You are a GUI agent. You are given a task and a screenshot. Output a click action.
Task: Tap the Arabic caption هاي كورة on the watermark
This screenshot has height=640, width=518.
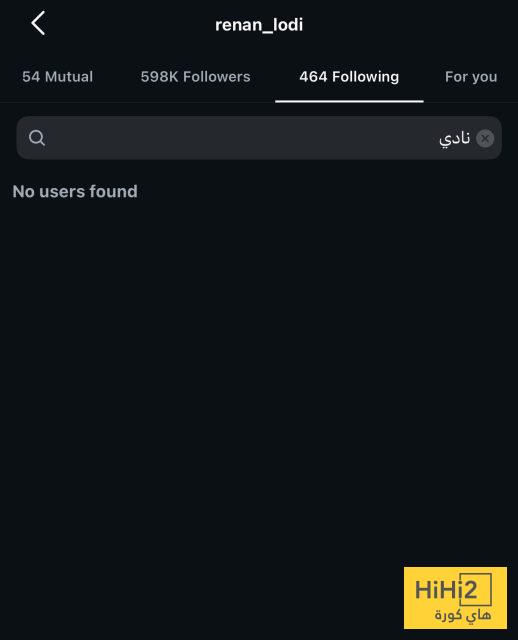(462, 615)
